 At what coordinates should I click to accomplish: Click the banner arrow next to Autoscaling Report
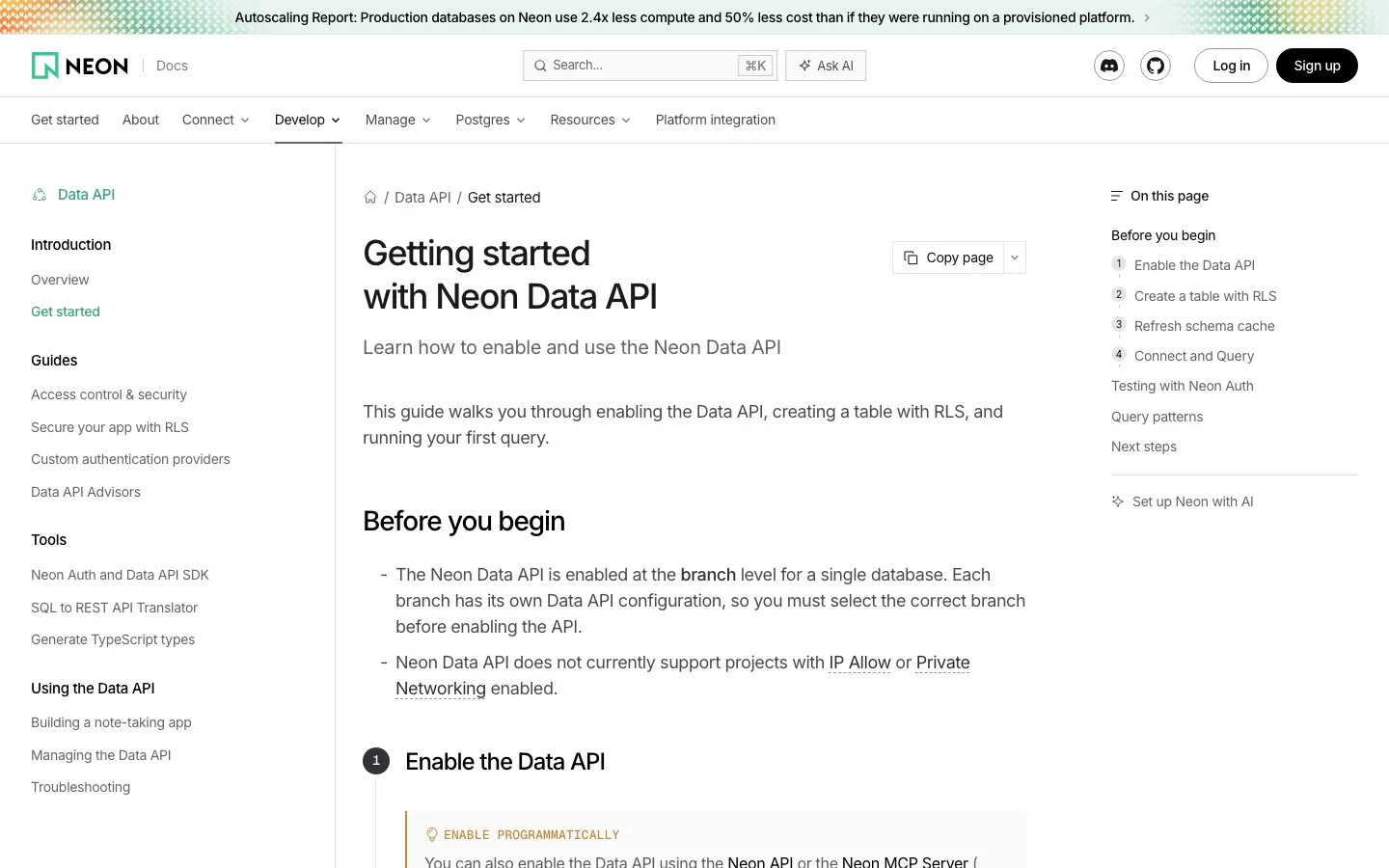(x=1147, y=17)
